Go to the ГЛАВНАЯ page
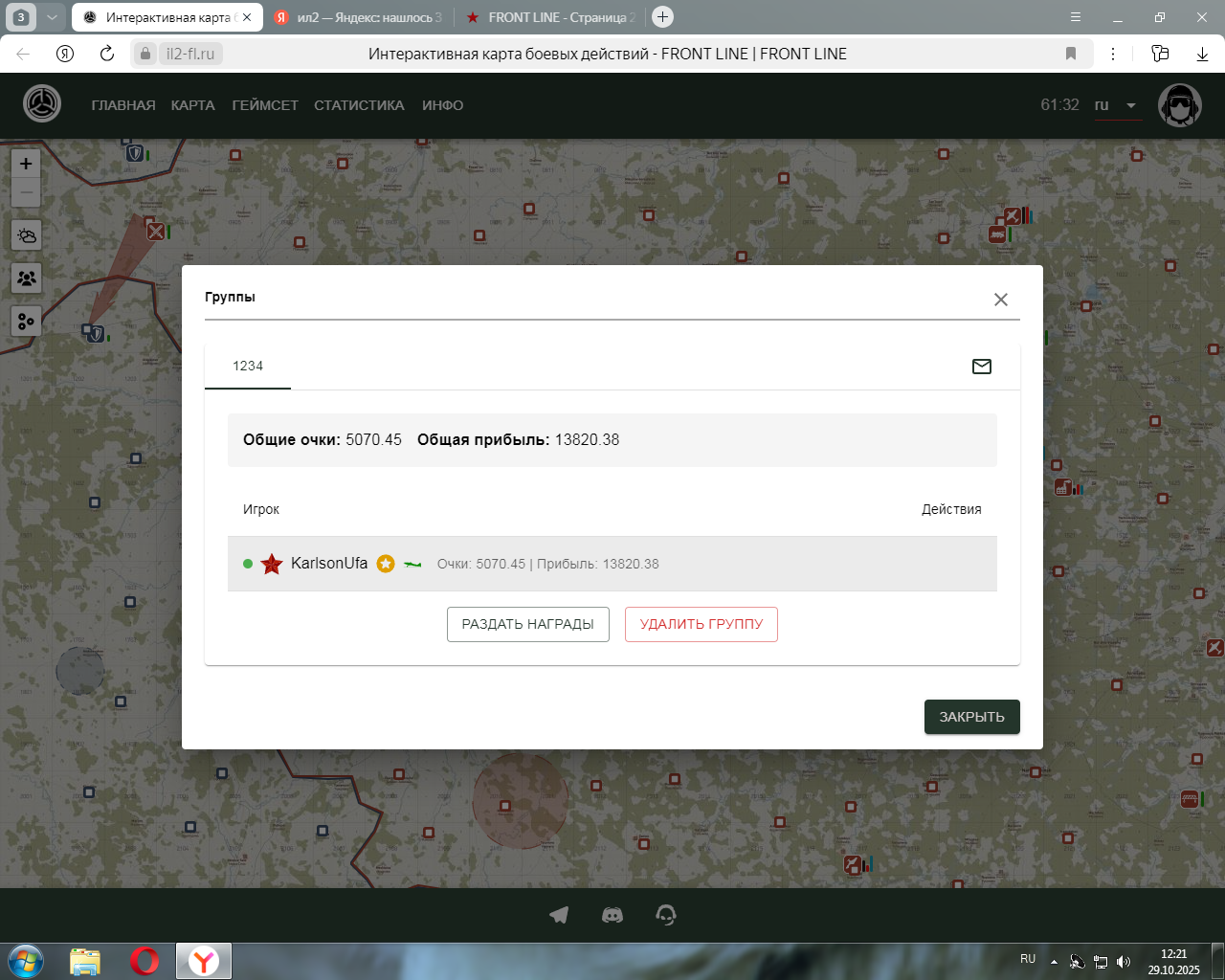This screenshot has height=980, width=1225. 123,105
